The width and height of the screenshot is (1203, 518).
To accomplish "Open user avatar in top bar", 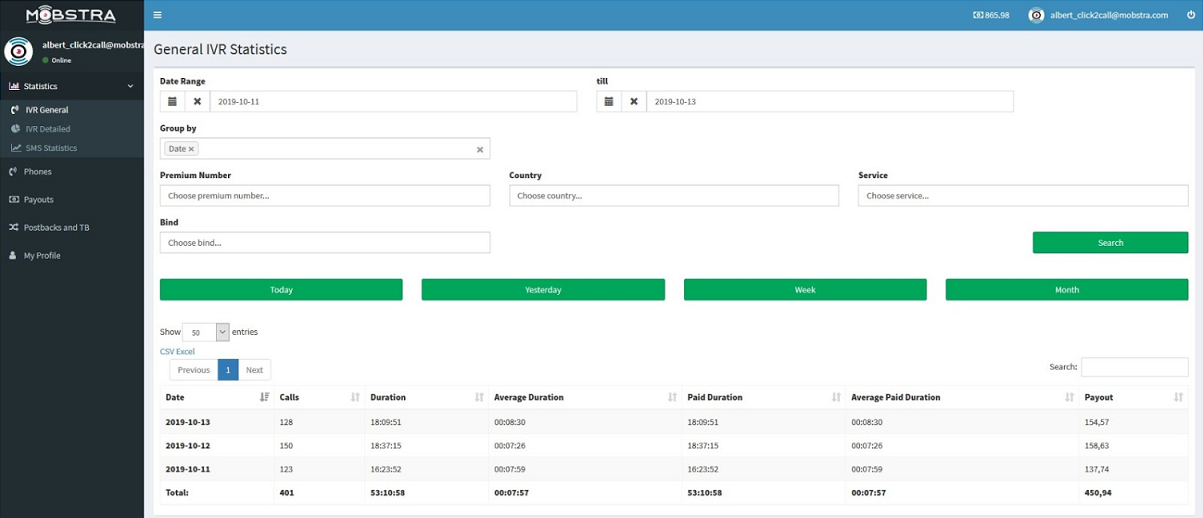I will (x=1036, y=15).
